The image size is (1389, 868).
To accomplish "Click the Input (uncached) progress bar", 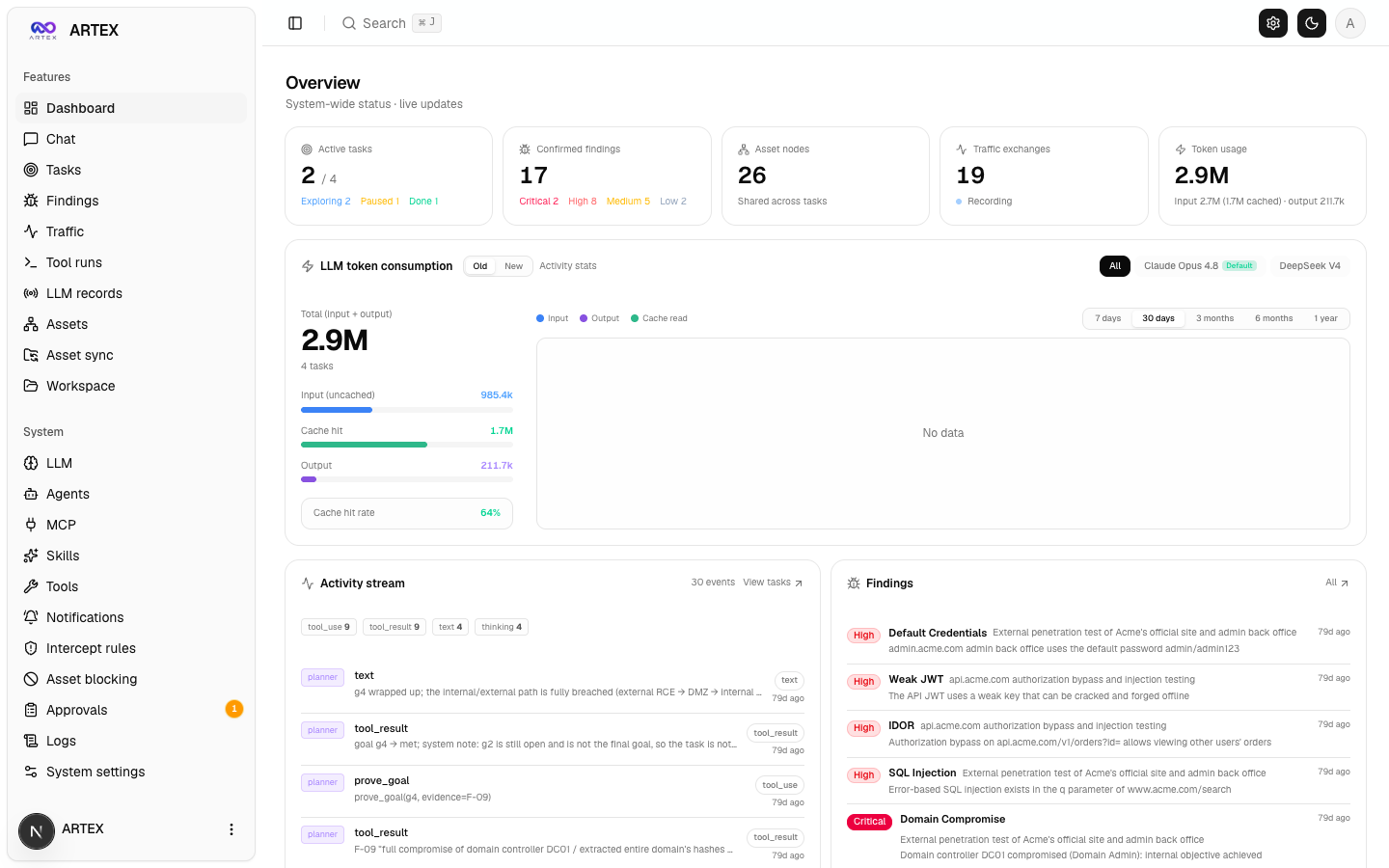I will point(407,410).
